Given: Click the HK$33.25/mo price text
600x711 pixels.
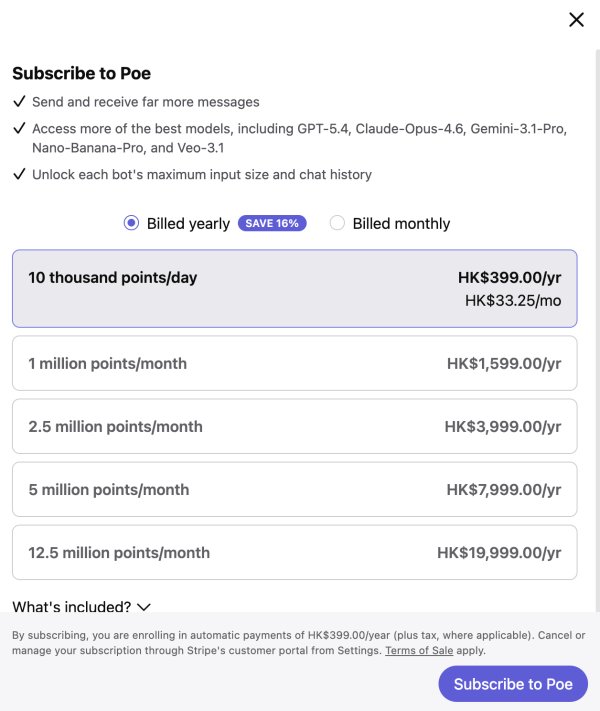Looking at the screenshot, I should pyautogui.click(x=513, y=300).
